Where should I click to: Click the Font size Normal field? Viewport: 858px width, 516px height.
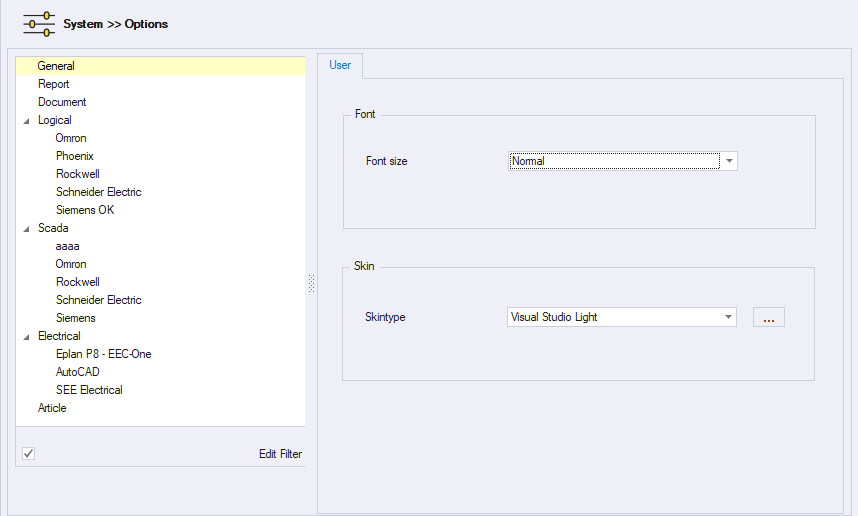click(x=614, y=161)
